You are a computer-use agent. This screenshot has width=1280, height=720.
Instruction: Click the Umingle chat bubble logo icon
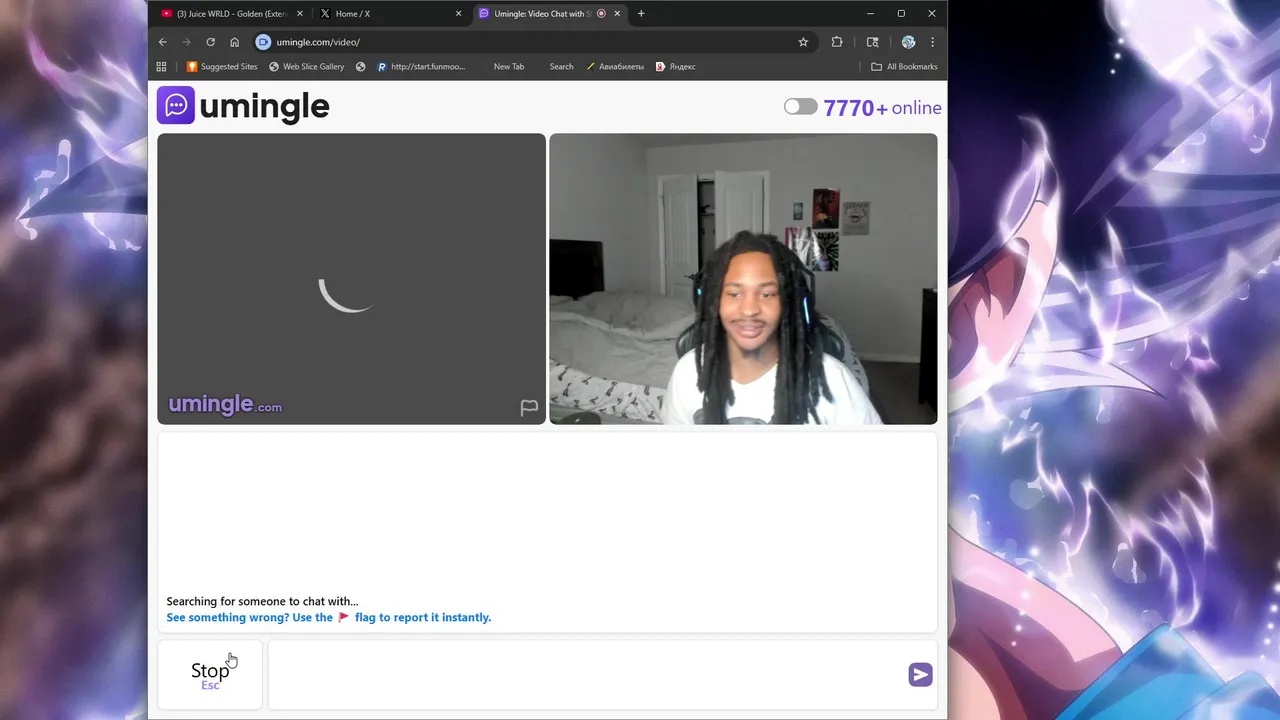pyautogui.click(x=176, y=105)
